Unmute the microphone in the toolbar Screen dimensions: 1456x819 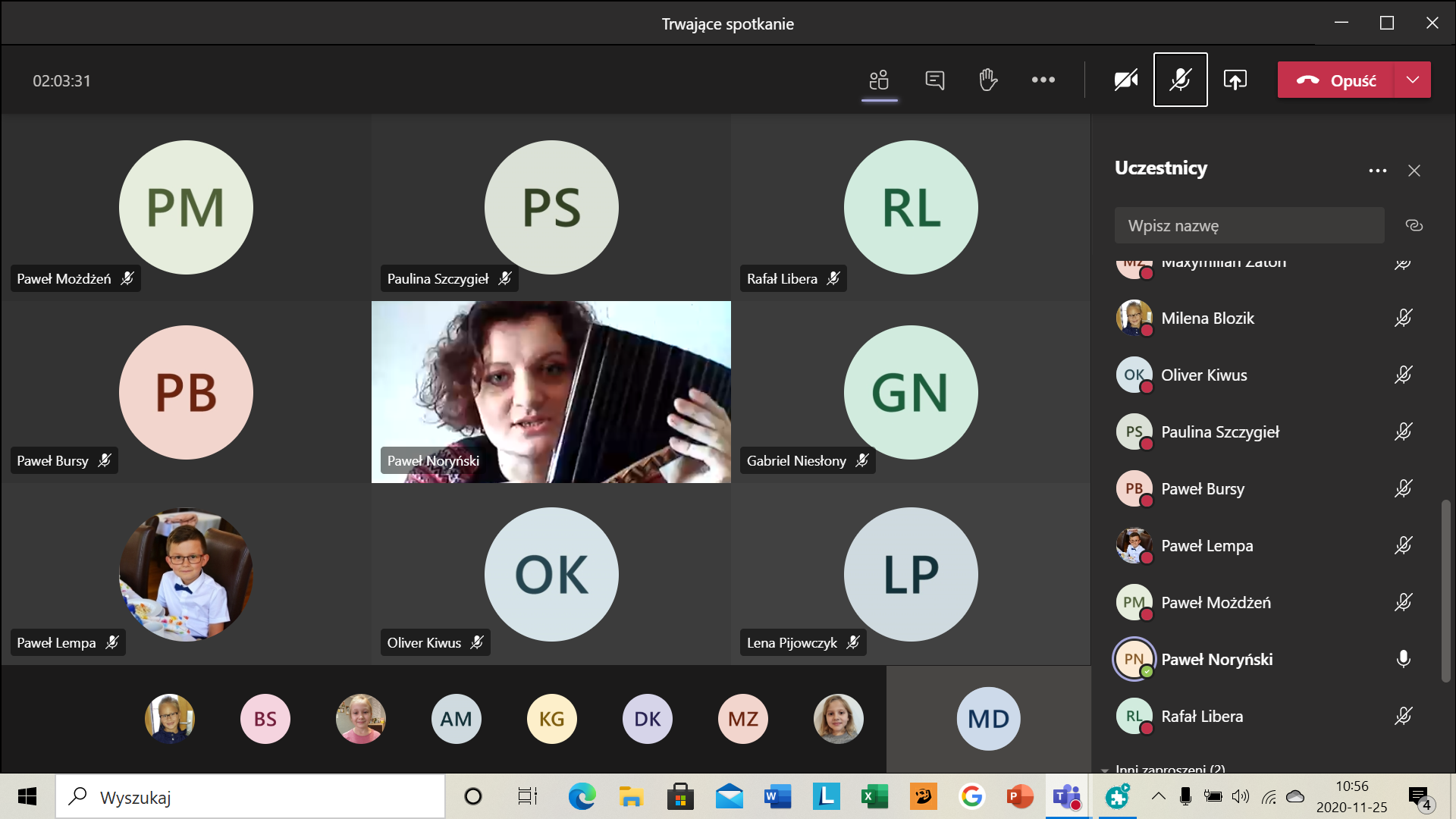point(1180,80)
